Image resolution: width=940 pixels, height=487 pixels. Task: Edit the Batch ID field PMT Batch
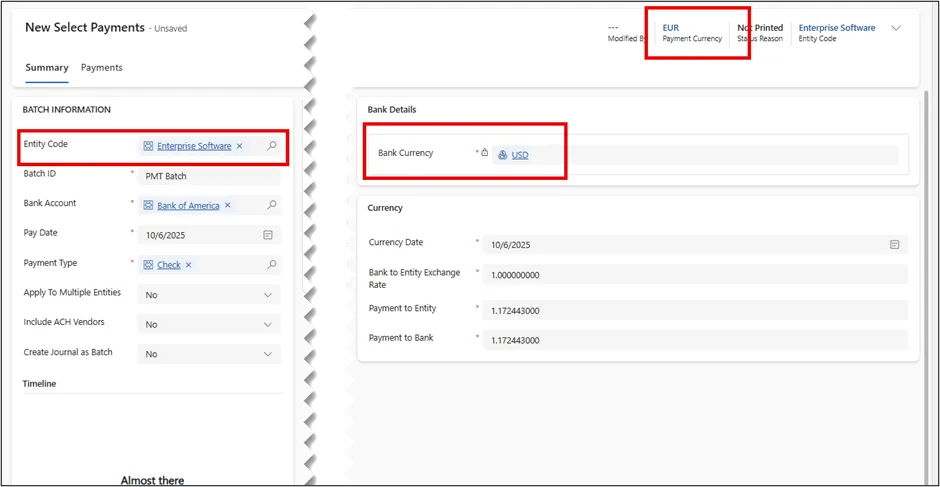tap(209, 176)
